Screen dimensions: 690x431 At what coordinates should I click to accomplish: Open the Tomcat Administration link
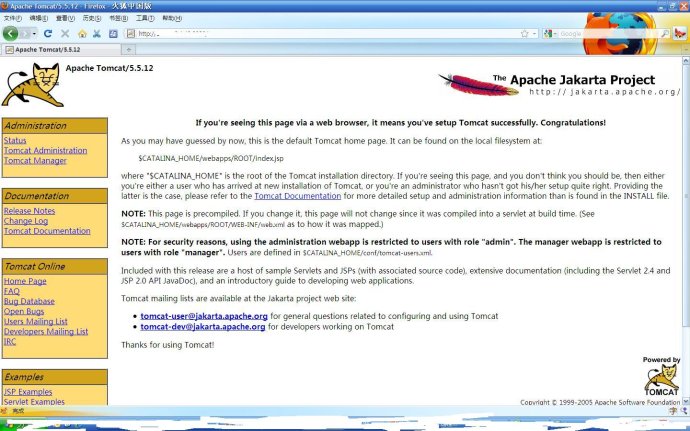coord(45,151)
